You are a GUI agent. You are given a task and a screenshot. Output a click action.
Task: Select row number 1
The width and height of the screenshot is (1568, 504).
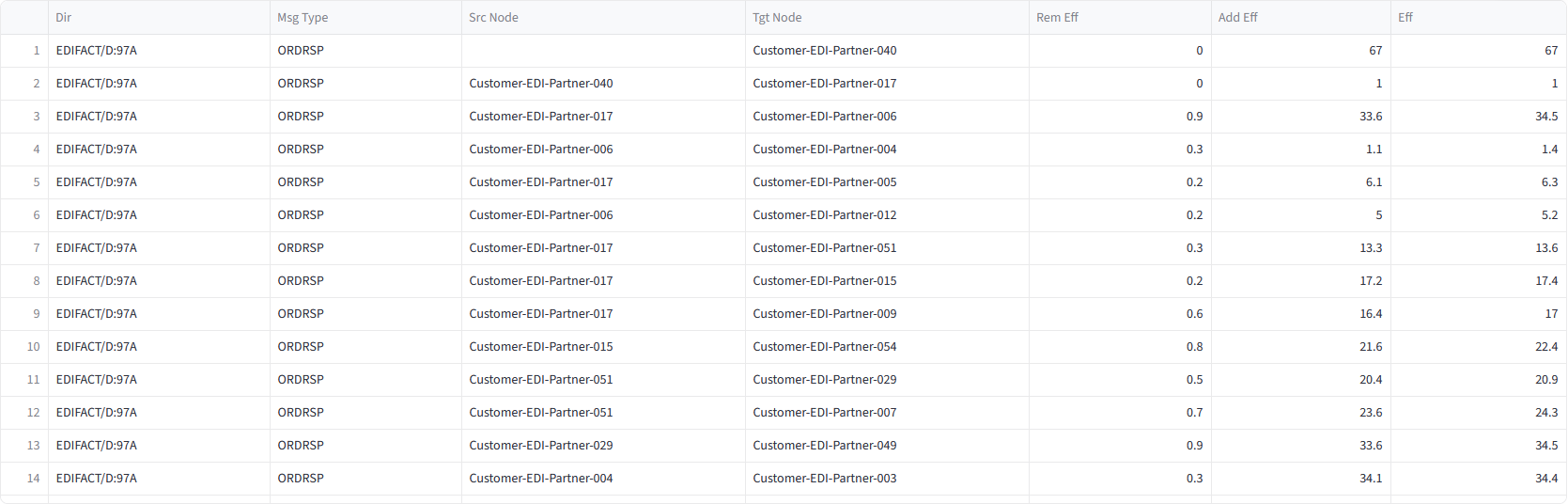[x=36, y=51]
